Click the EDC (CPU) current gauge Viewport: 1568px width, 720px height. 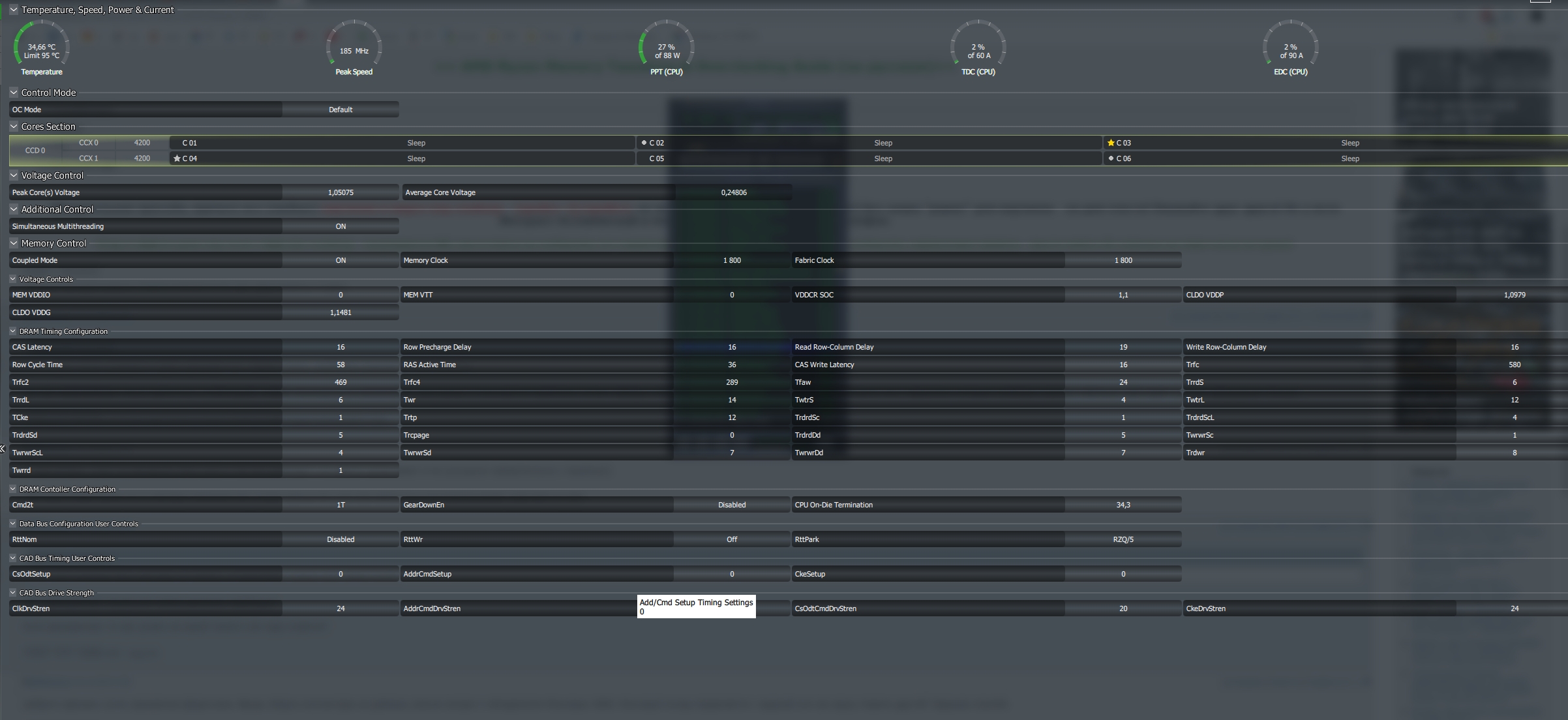1290,48
